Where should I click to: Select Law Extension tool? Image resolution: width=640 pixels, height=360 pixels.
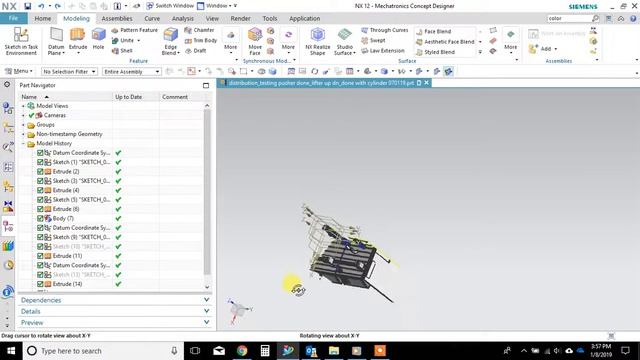[382, 51]
